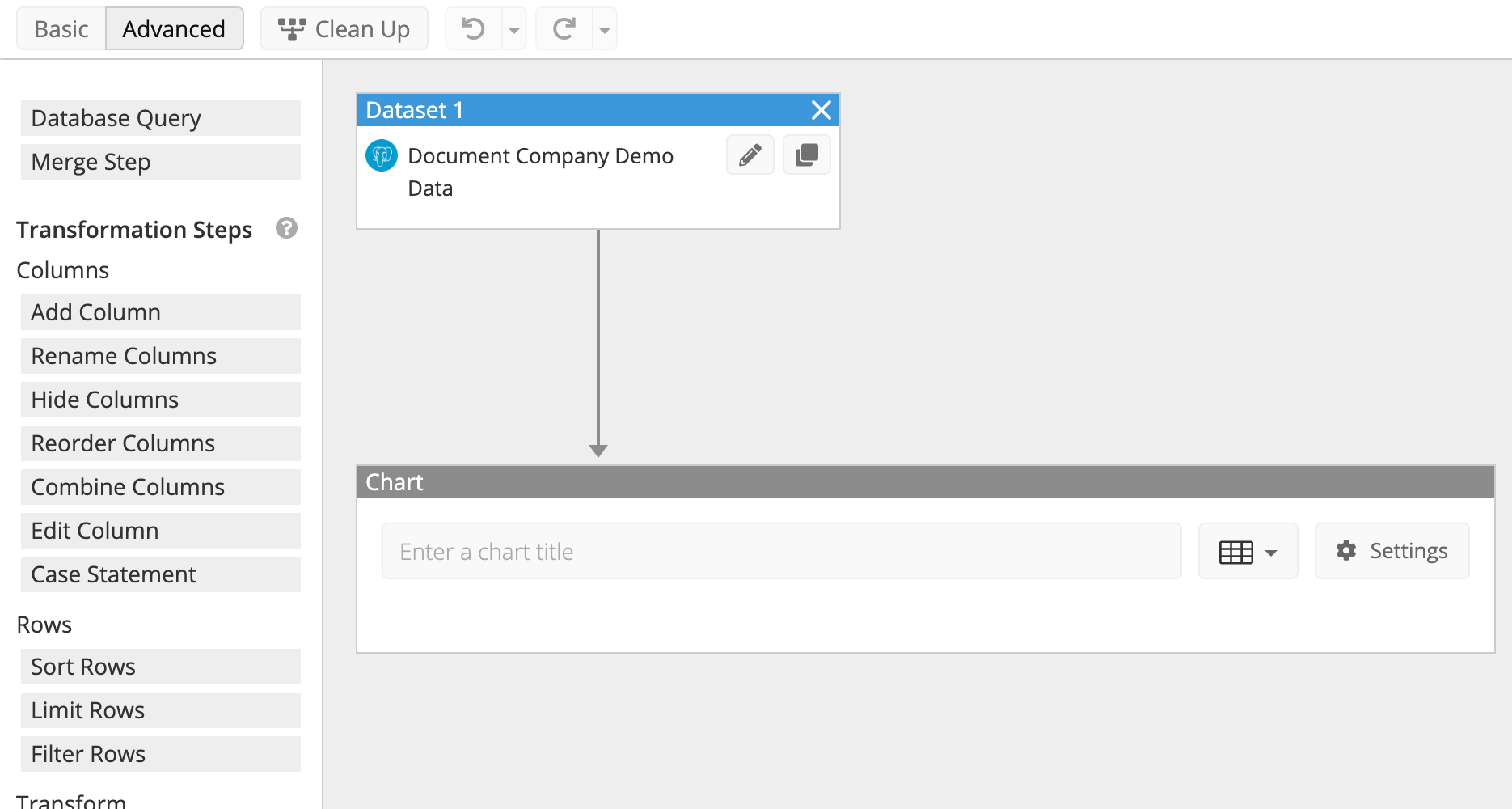Screen dimensions: 1512x809
Task: Select Merge Step
Action: pos(161,162)
